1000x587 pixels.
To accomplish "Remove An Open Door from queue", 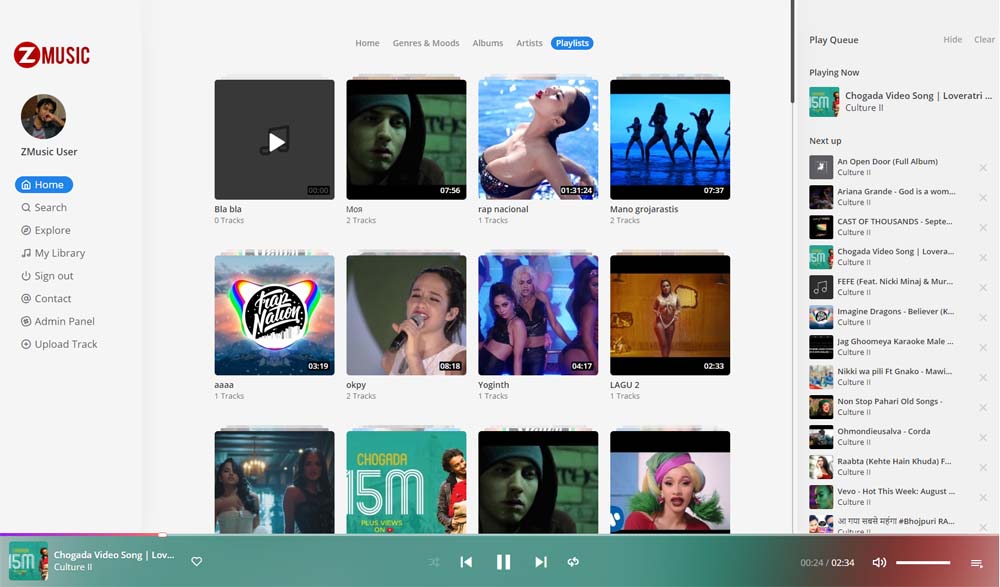I will [983, 167].
